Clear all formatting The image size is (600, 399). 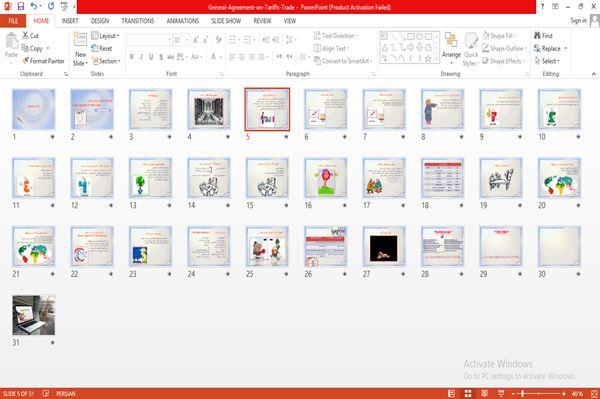pos(218,40)
